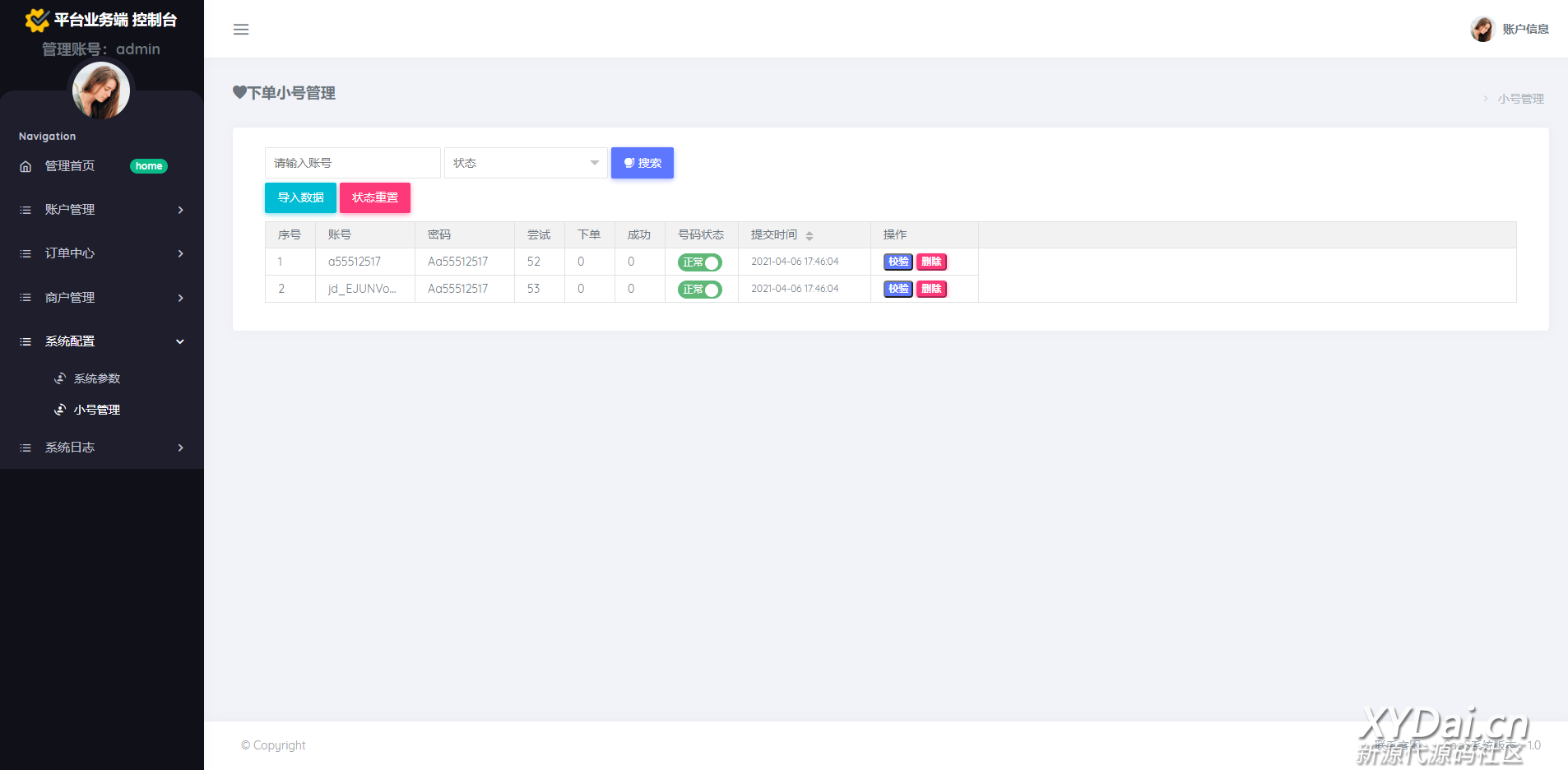Screen dimensions: 1568x770
Task: Click 删除 for the first row
Action: click(931, 262)
